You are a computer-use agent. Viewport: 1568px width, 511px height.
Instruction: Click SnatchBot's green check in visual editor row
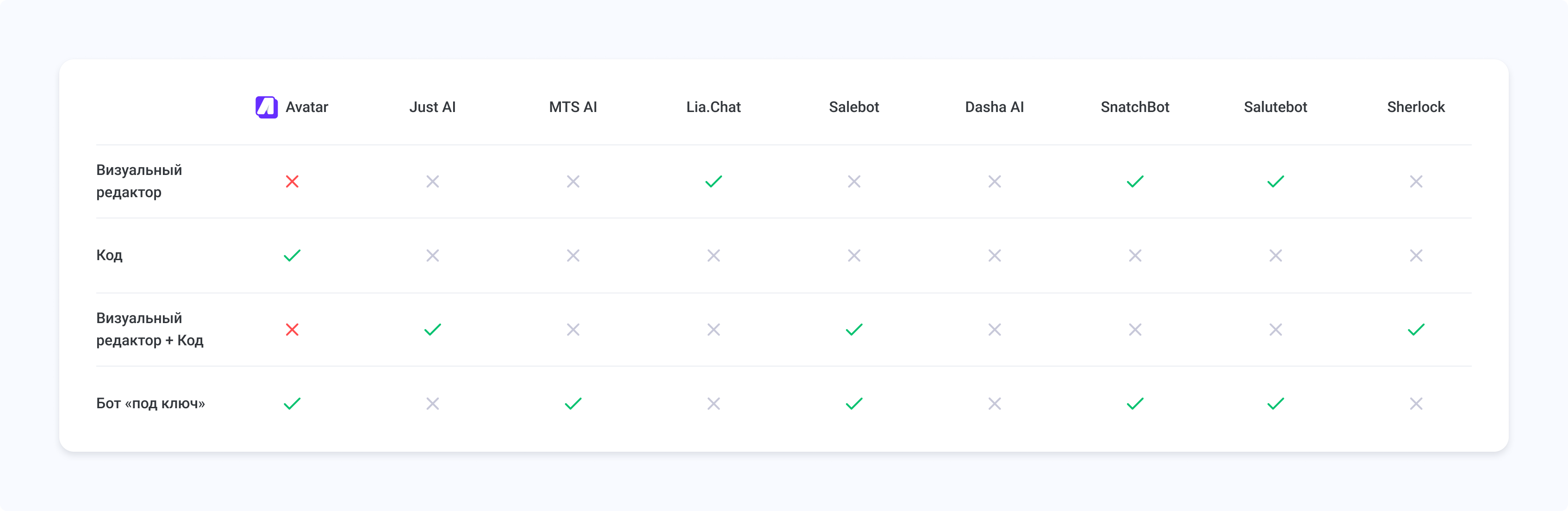(1135, 181)
